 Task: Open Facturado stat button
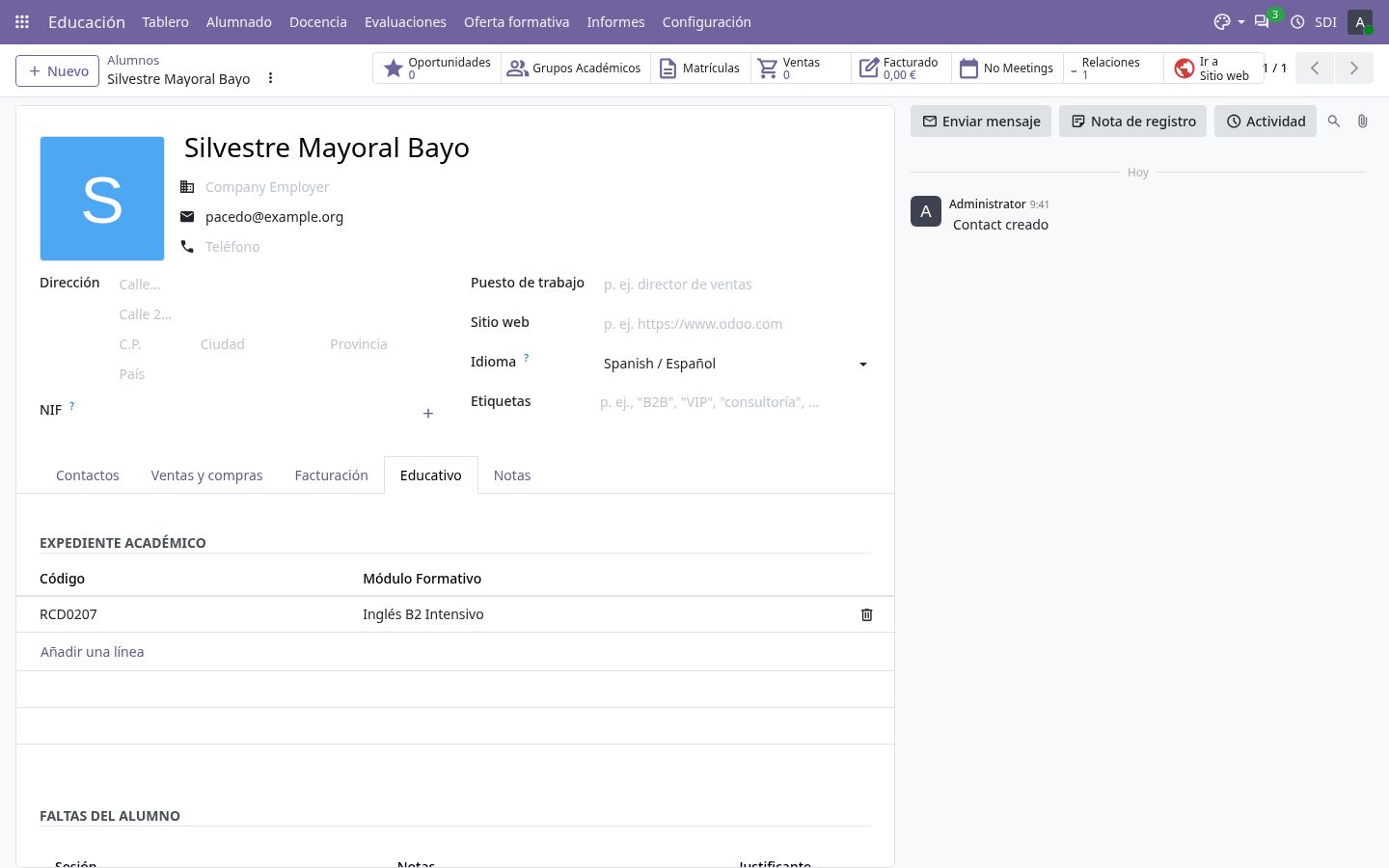[x=901, y=68]
